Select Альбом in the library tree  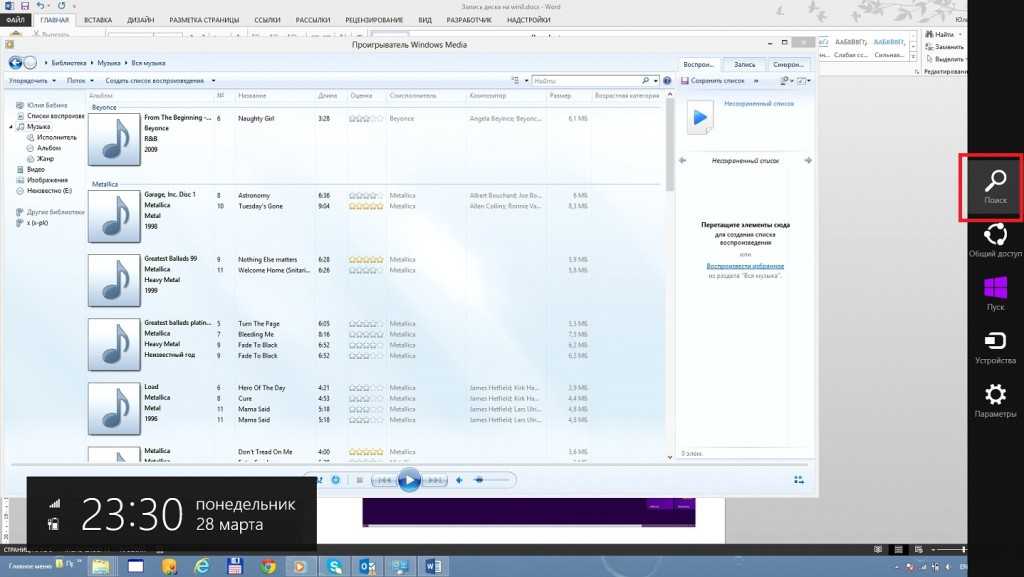pyautogui.click(x=48, y=148)
